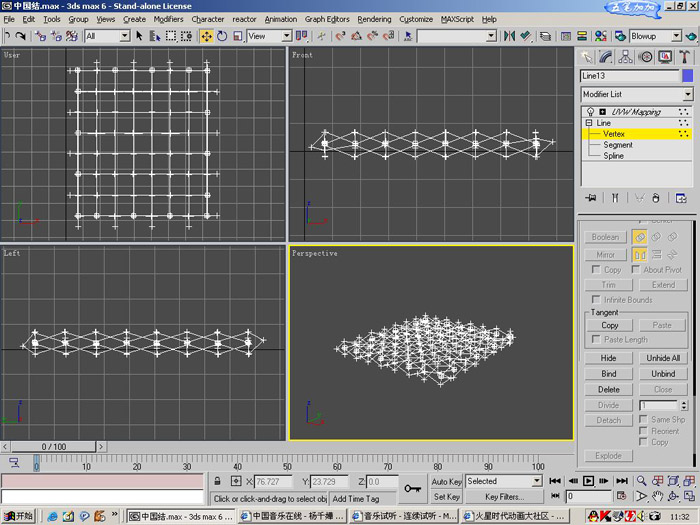Open the Create command panel tab
This screenshot has width=700, height=525.
587,57
